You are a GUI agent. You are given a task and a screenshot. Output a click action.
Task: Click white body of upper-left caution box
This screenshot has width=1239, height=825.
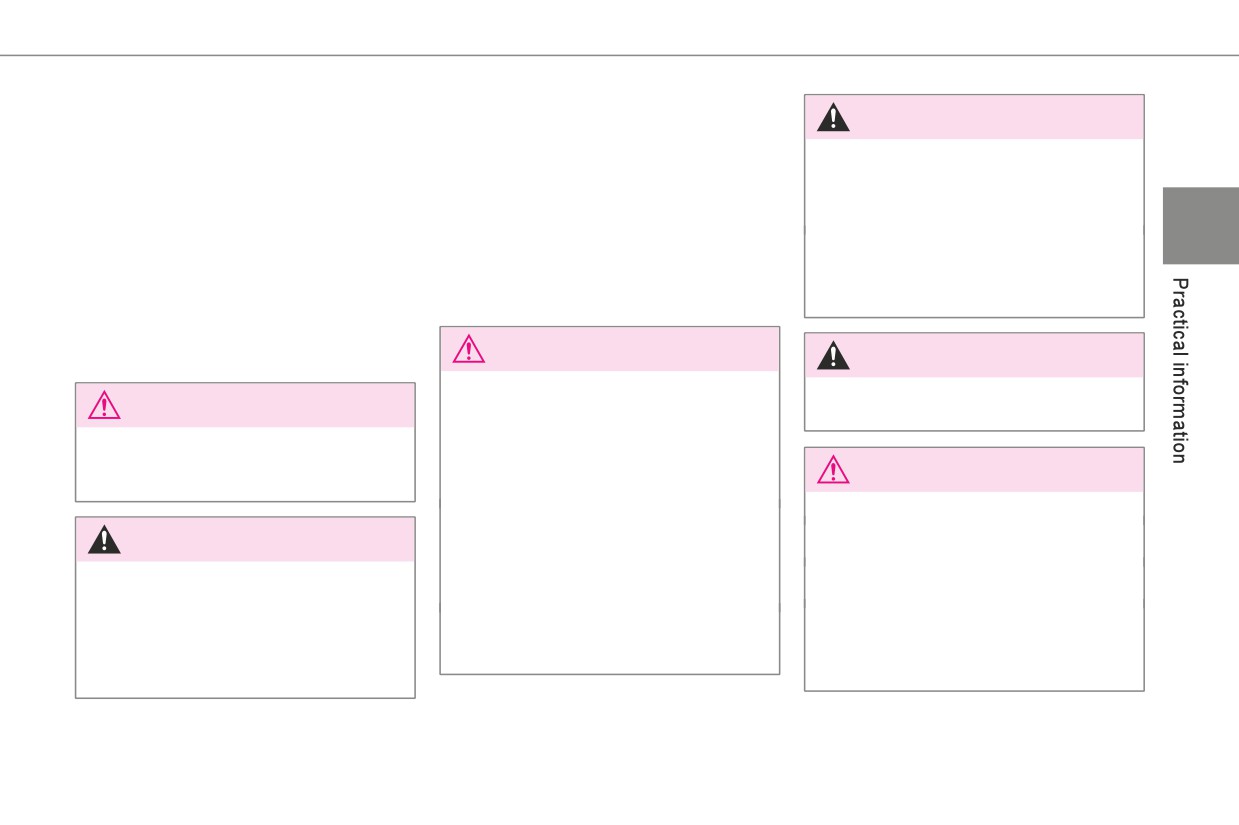point(245,464)
